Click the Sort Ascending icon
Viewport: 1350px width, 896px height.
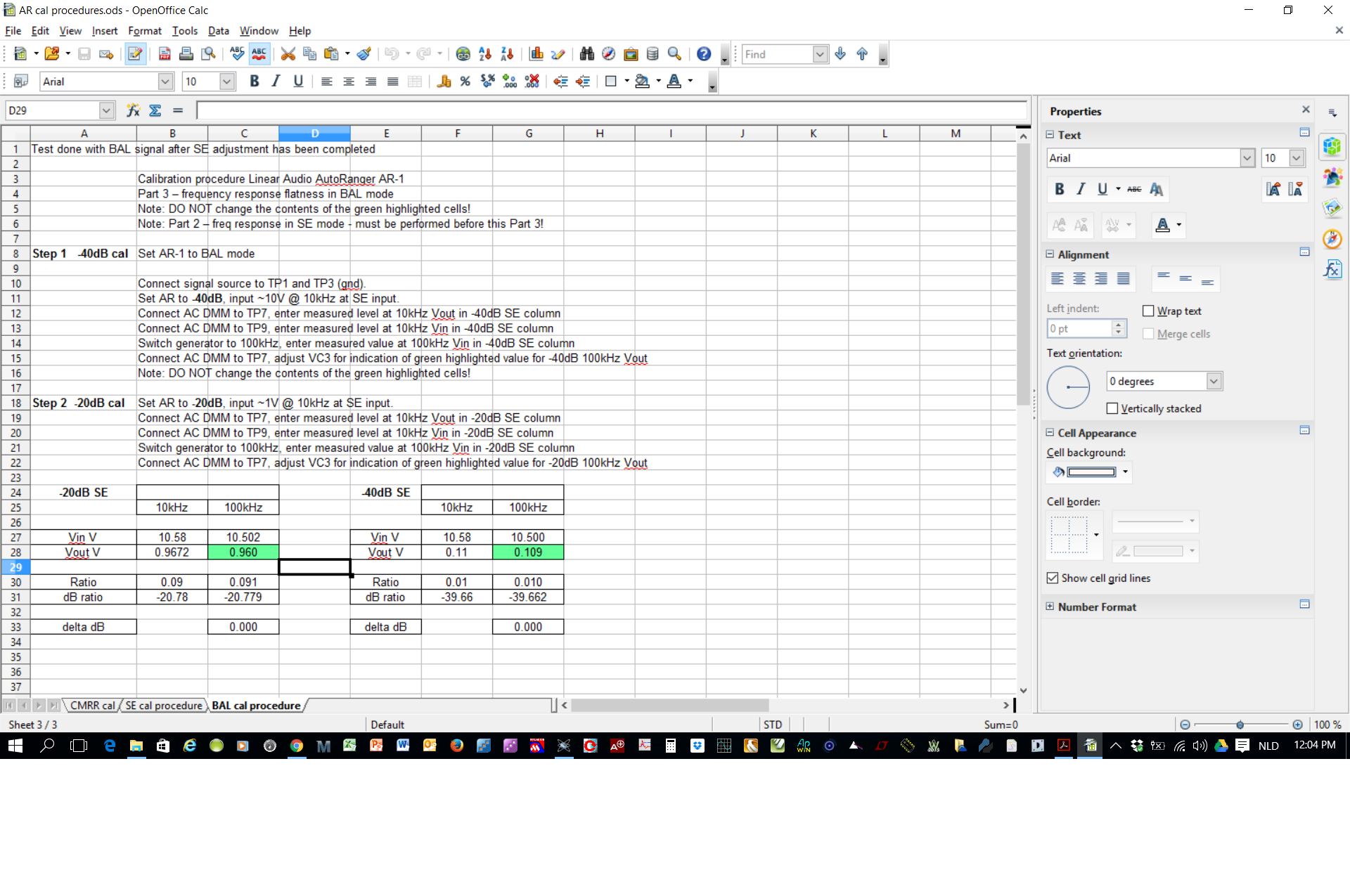point(485,54)
